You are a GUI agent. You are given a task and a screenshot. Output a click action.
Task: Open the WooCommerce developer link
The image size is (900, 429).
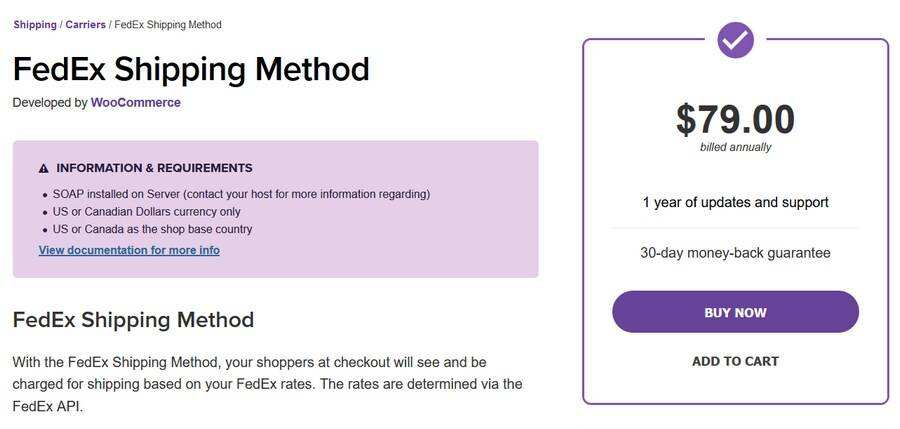point(135,102)
